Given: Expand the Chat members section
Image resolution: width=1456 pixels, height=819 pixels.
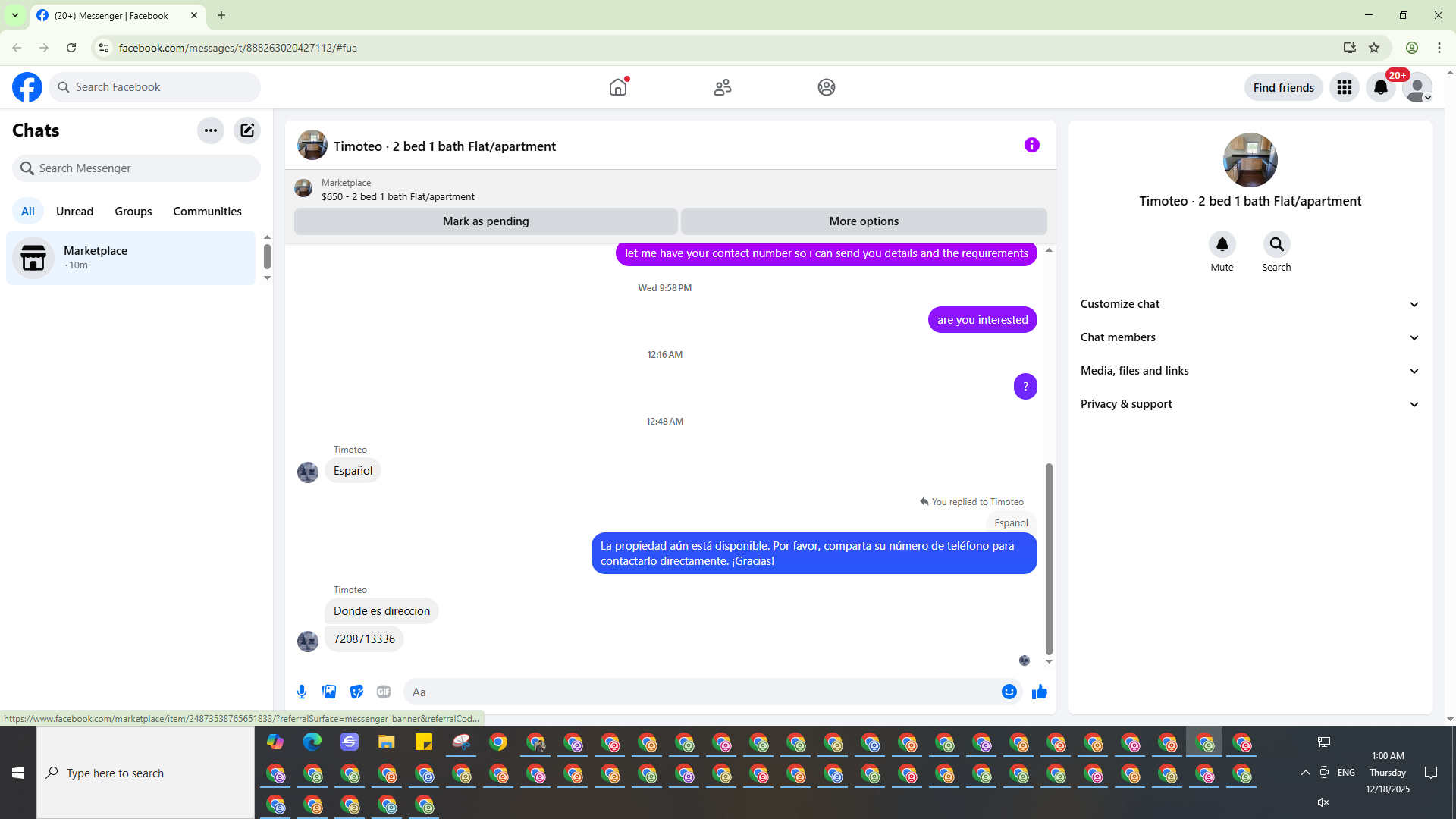Looking at the screenshot, I should click(1250, 337).
